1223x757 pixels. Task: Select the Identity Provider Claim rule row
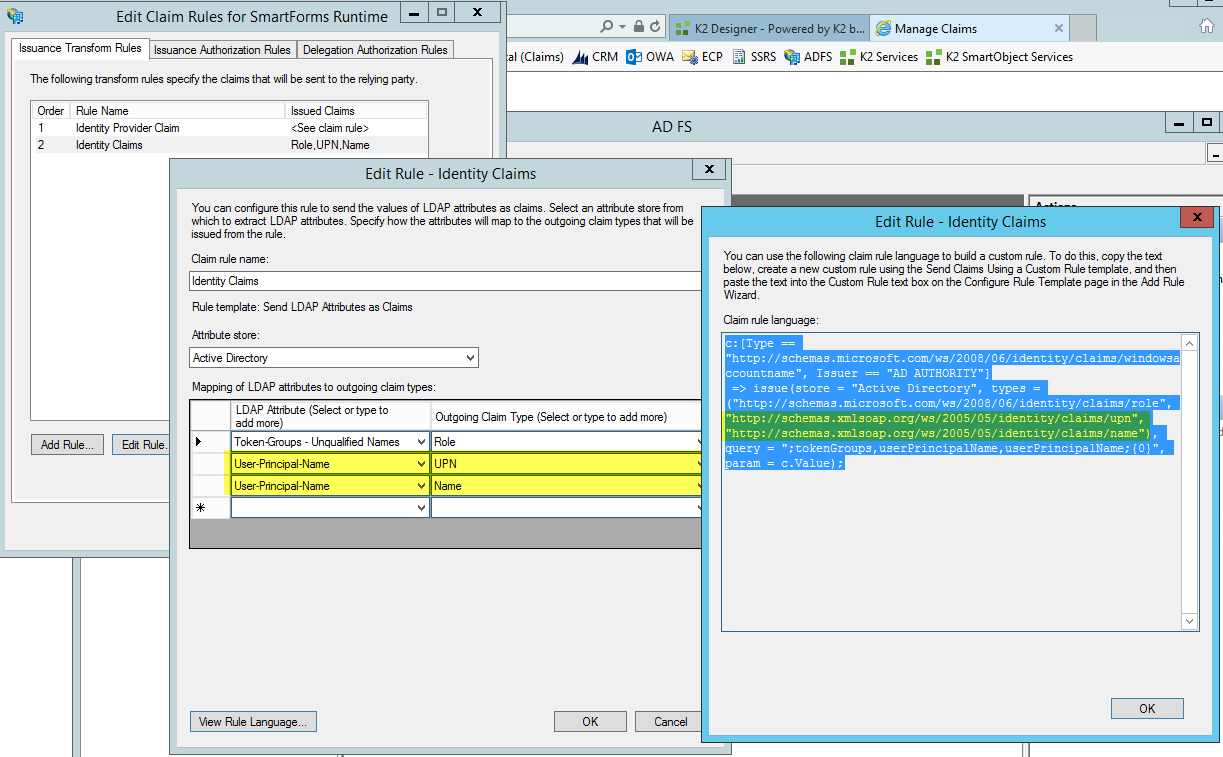[x=230, y=128]
